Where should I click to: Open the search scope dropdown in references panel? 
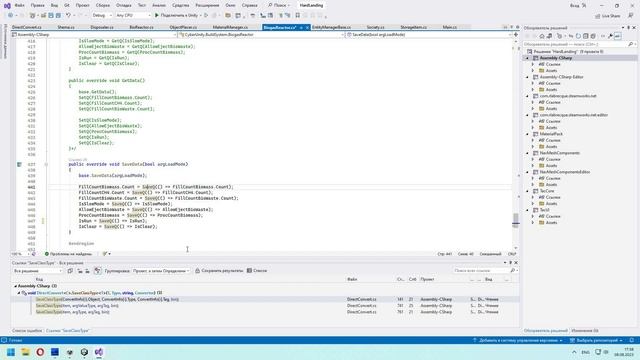click(x=38, y=271)
